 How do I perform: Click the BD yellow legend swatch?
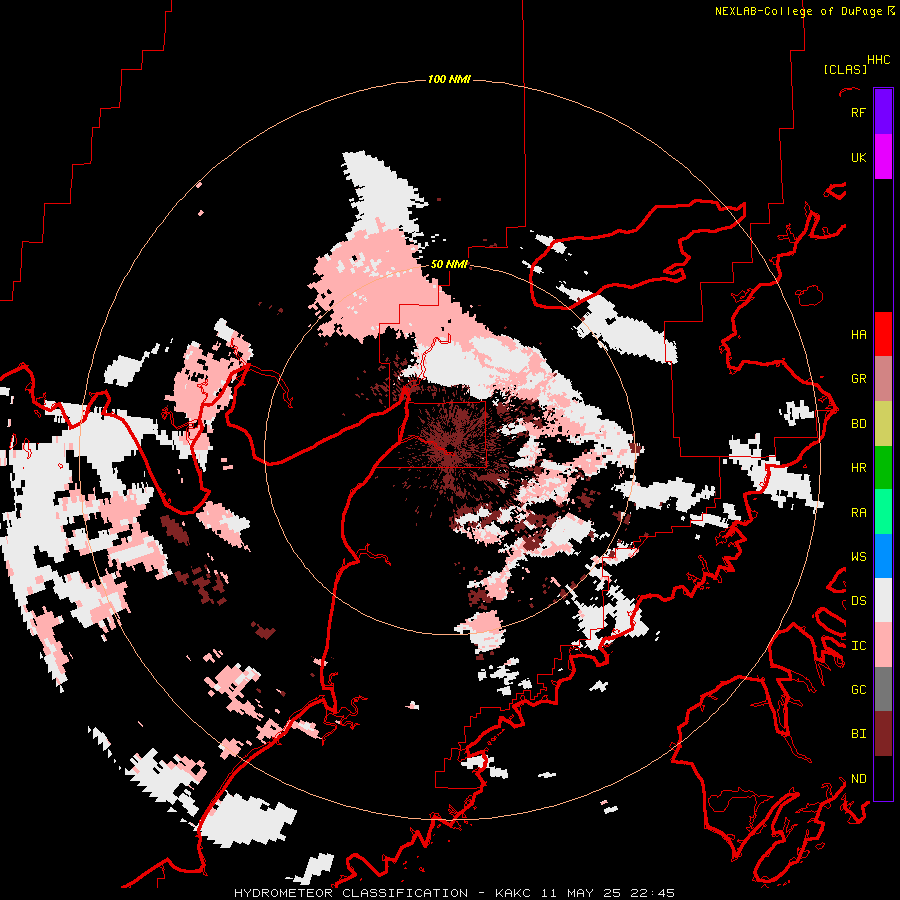[x=883, y=424]
